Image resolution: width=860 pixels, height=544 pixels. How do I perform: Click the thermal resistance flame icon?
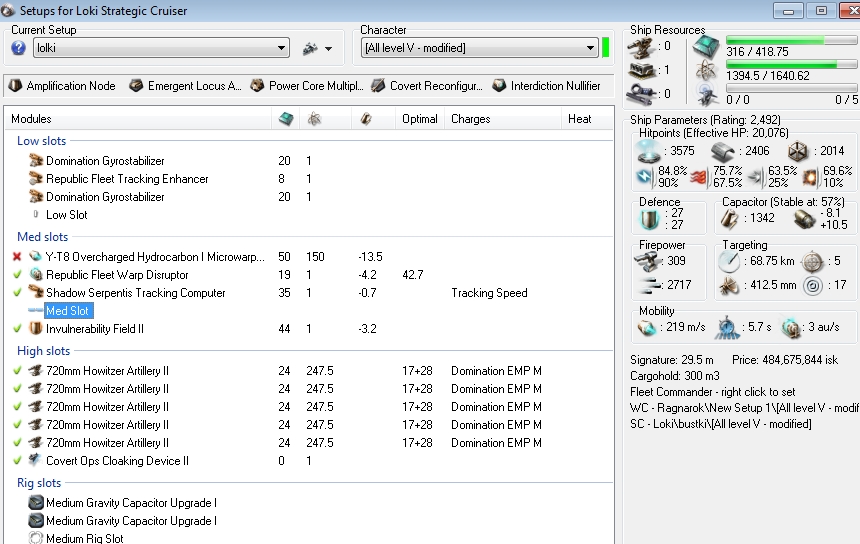(699, 177)
